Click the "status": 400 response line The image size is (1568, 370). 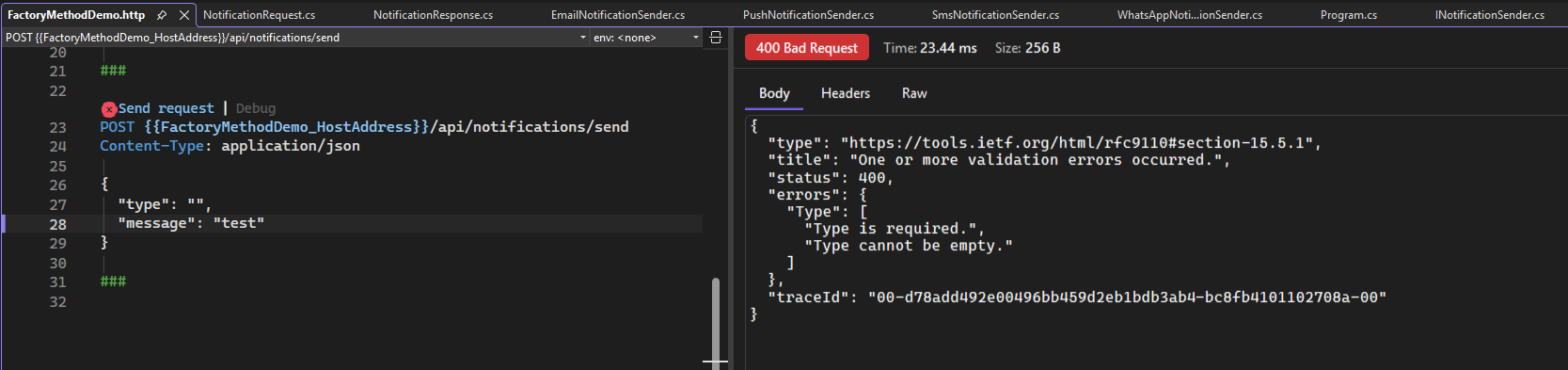pyautogui.click(x=831, y=178)
